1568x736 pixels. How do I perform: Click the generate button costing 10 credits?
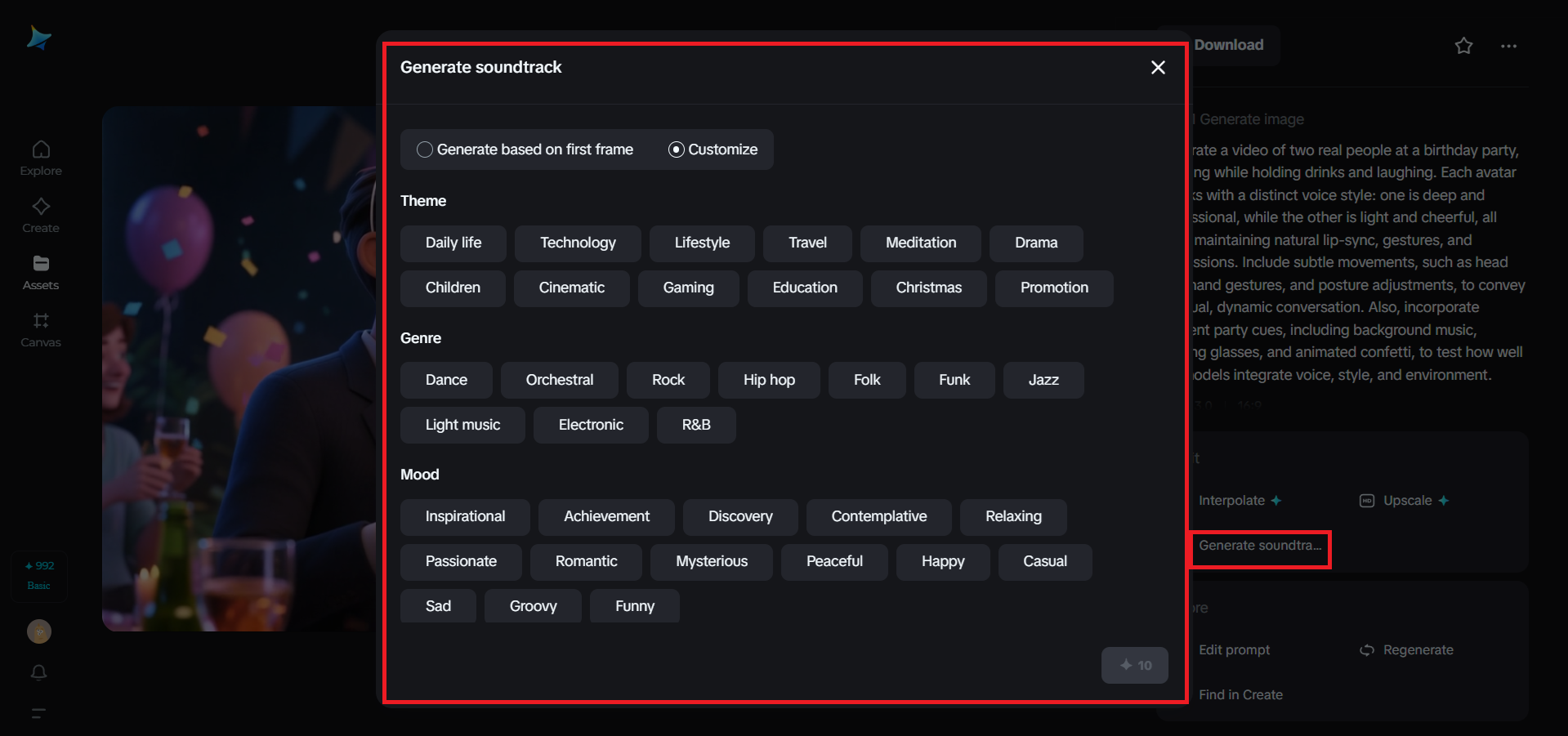click(x=1135, y=666)
